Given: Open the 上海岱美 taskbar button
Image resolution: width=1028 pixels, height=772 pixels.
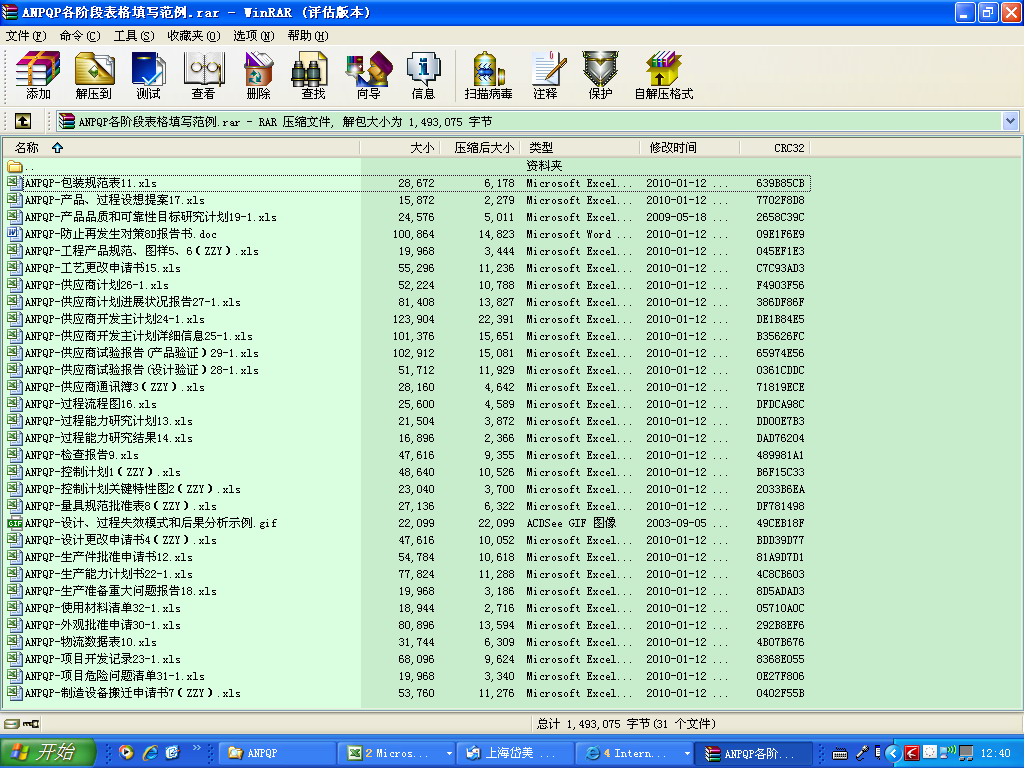Looking at the screenshot, I should tap(515, 754).
